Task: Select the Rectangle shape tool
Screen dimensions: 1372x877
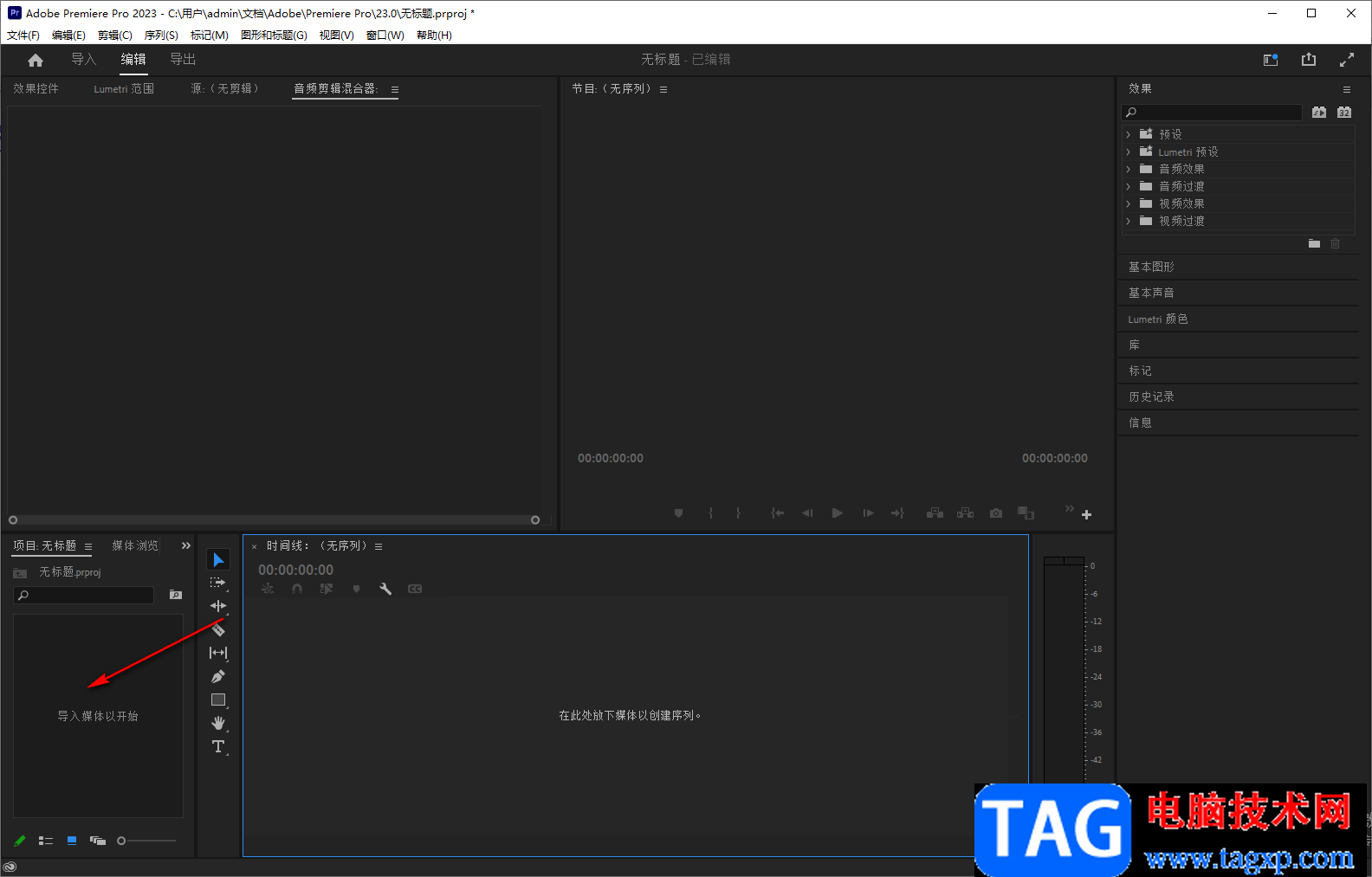Action: (x=218, y=700)
